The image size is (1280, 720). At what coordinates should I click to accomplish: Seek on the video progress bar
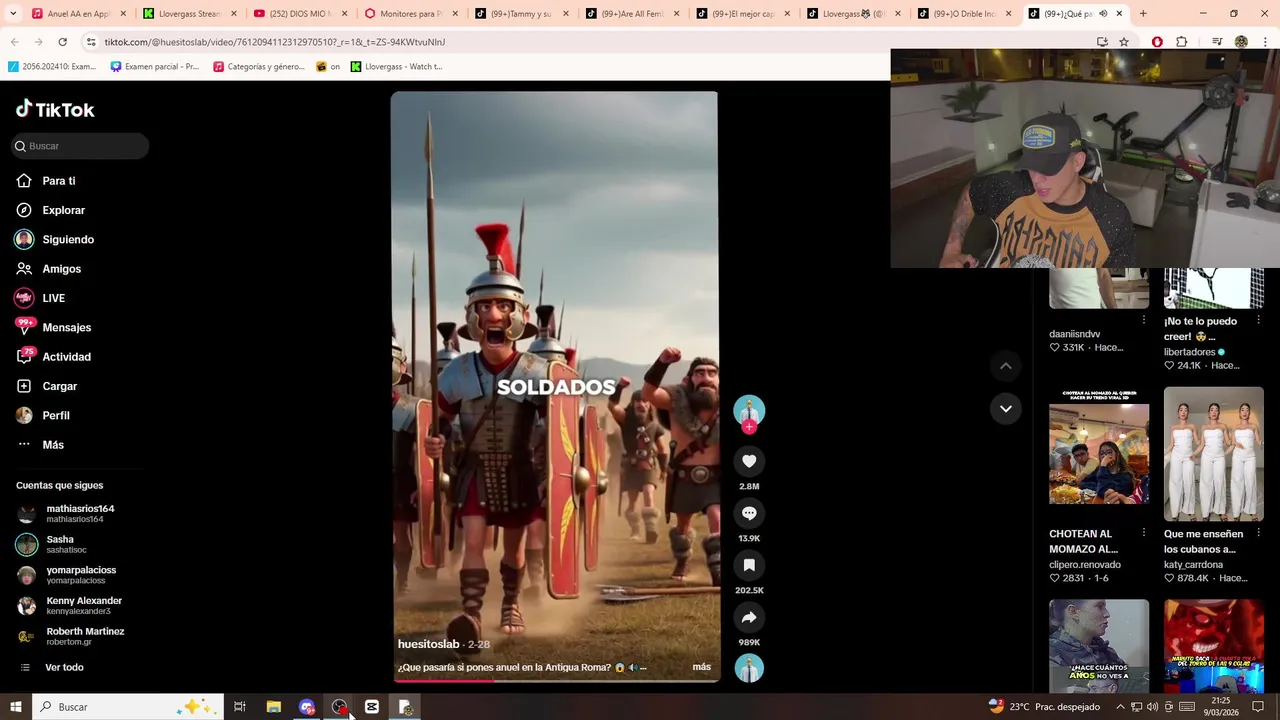point(555,681)
